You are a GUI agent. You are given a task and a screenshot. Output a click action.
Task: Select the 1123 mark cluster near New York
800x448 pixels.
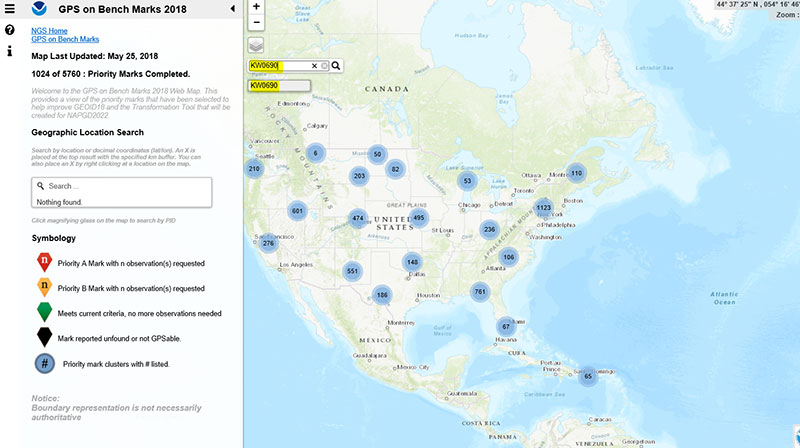[544, 208]
